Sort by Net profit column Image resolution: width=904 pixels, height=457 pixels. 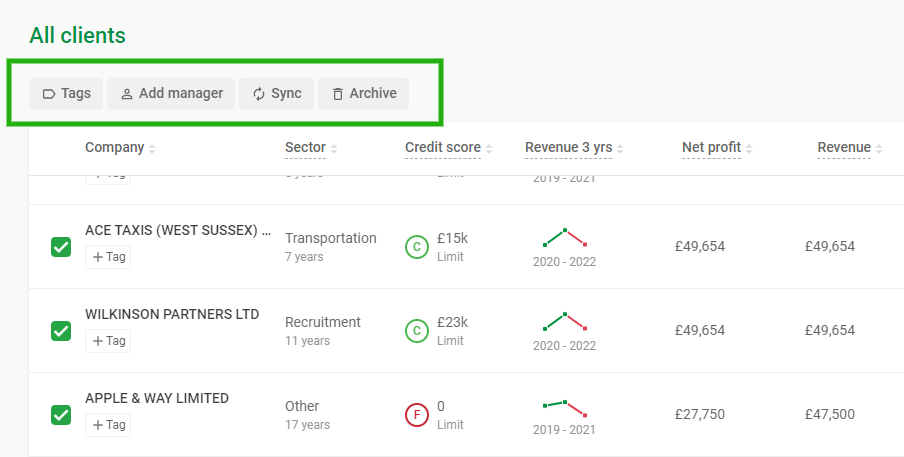coord(717,148)
